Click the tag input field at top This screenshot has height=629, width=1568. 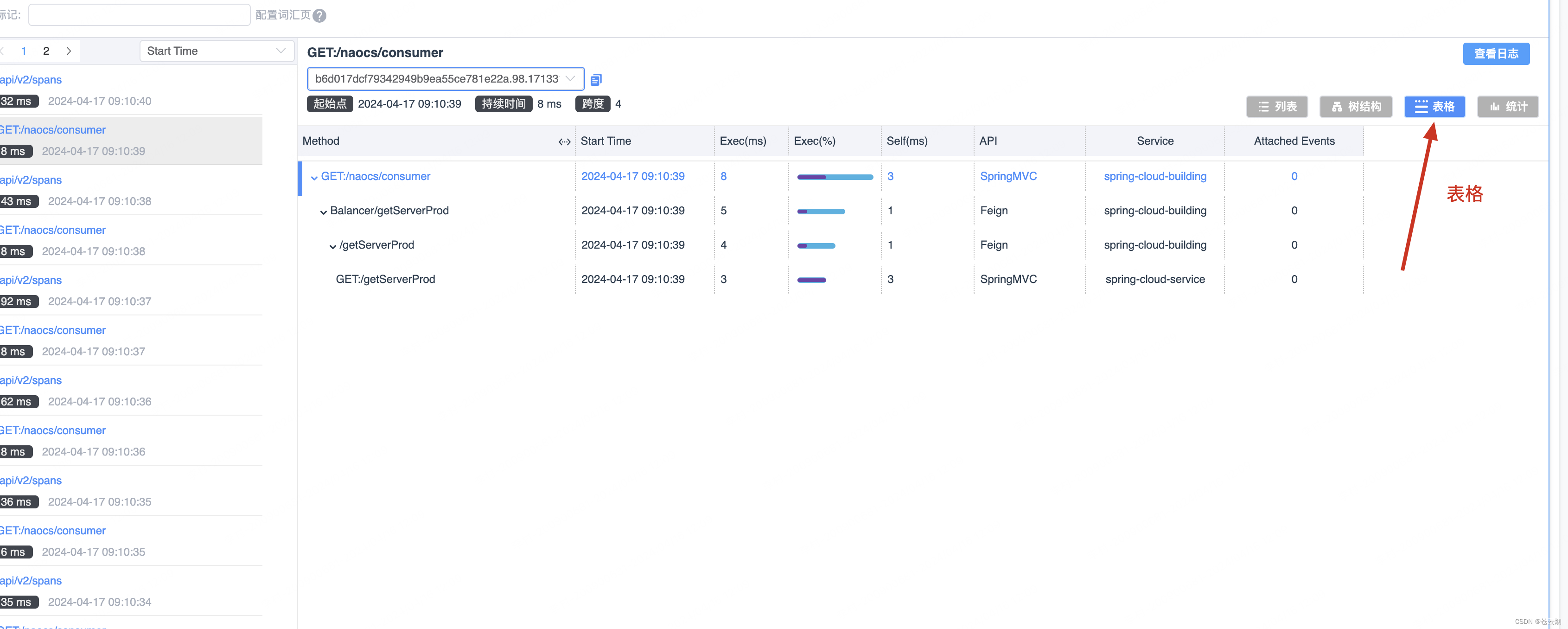point(139,15)
